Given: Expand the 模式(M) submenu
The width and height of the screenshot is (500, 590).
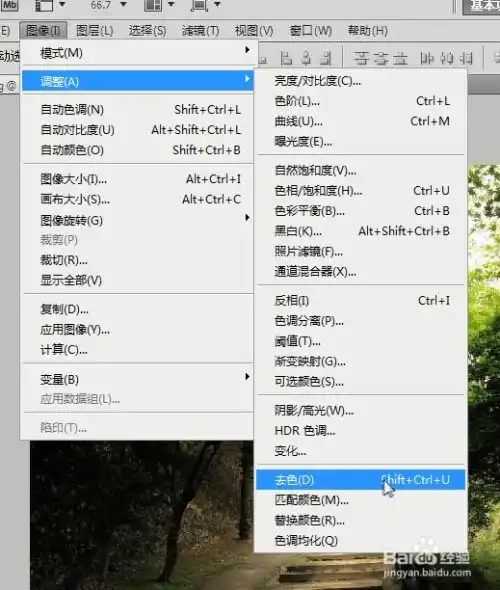Looking at the screenshot, I should (x=138, y=53).
